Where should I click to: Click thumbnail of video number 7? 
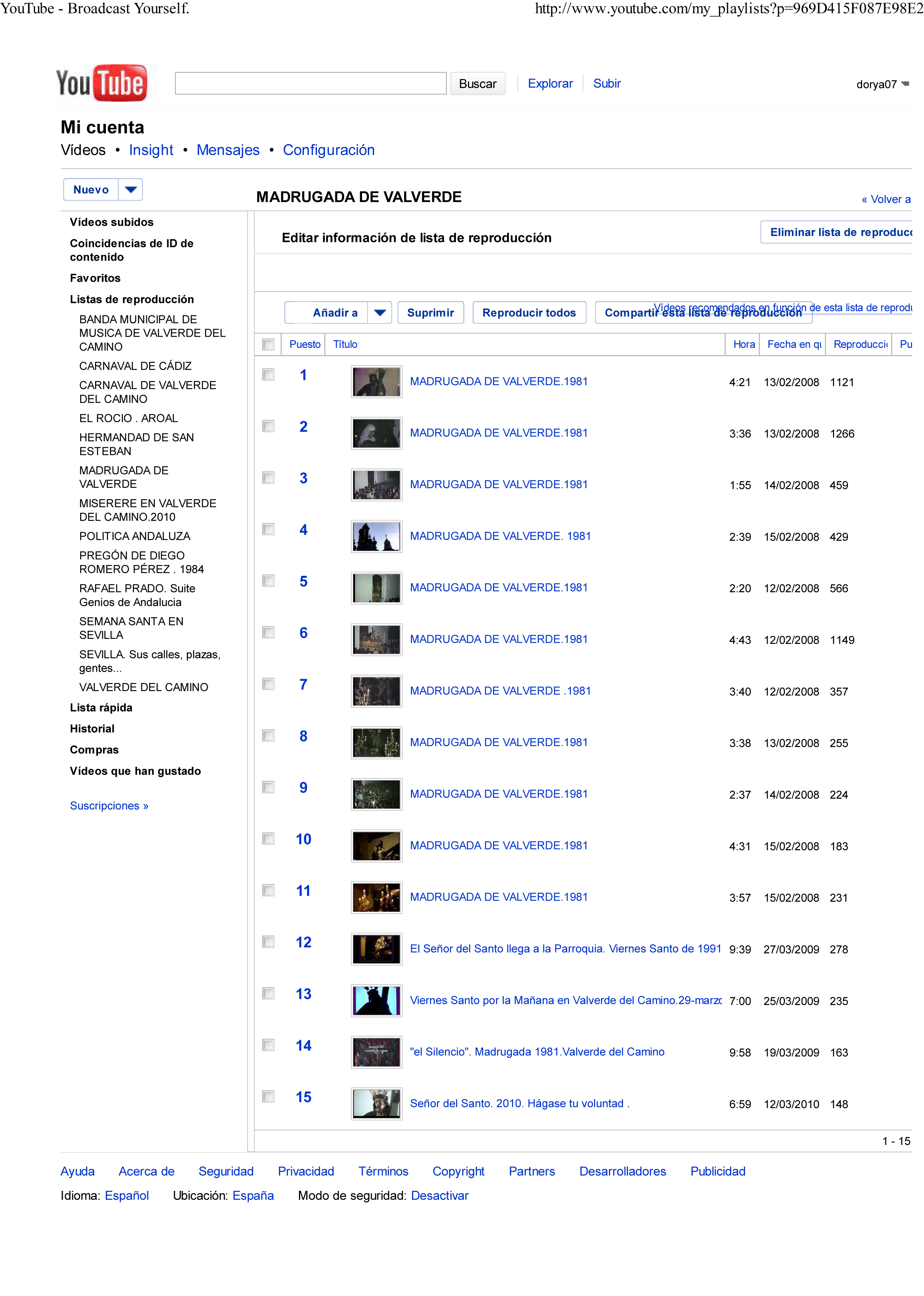click(376, 691)
